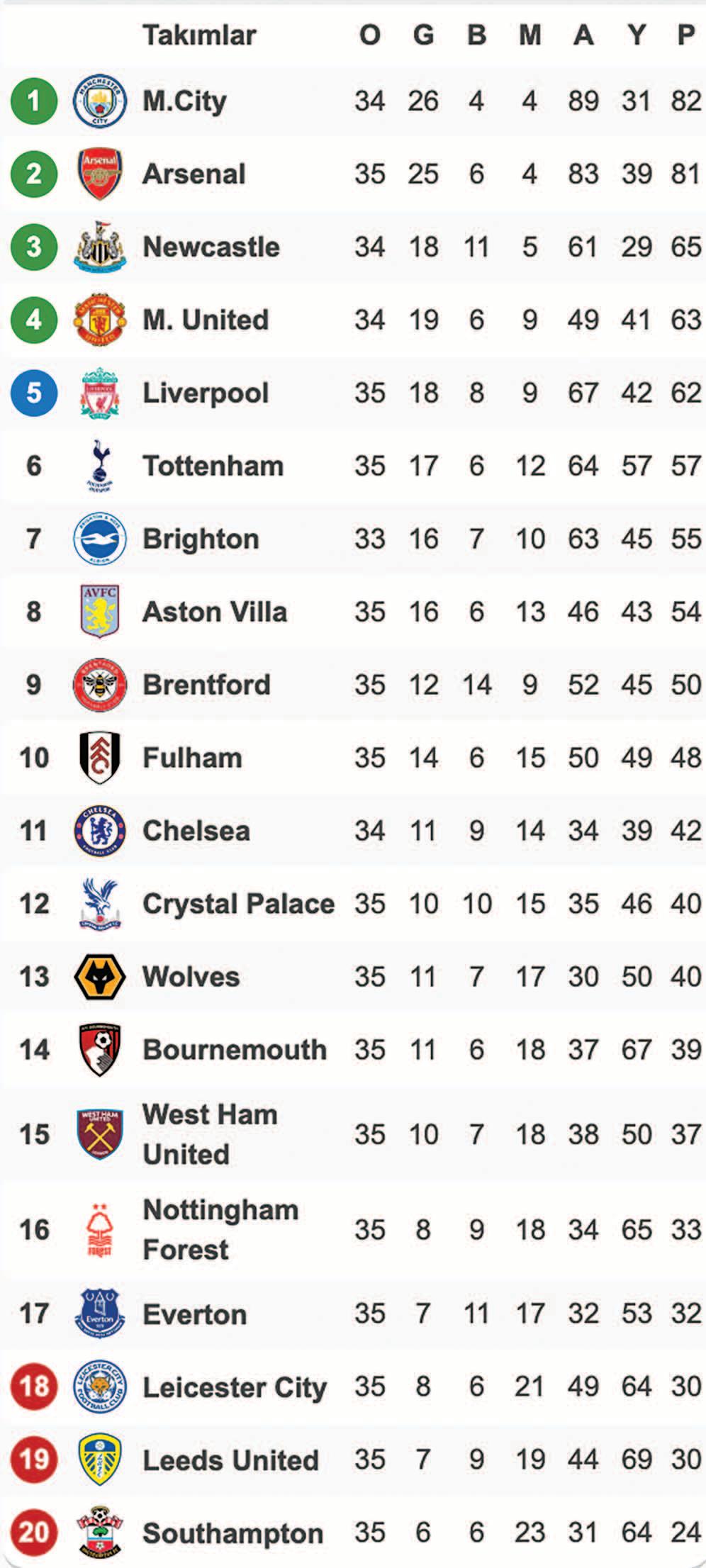Open the Everton club badge
This screenshot has width=706, height=1568.
tap(100, 1314)
